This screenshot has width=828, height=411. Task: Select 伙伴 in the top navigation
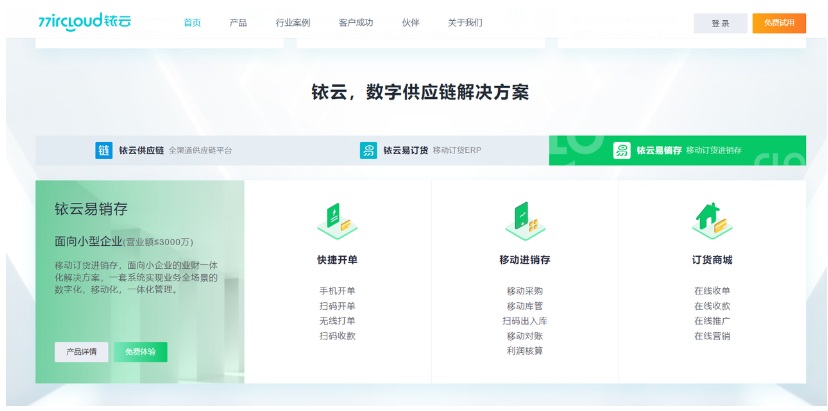coord(410,22)
